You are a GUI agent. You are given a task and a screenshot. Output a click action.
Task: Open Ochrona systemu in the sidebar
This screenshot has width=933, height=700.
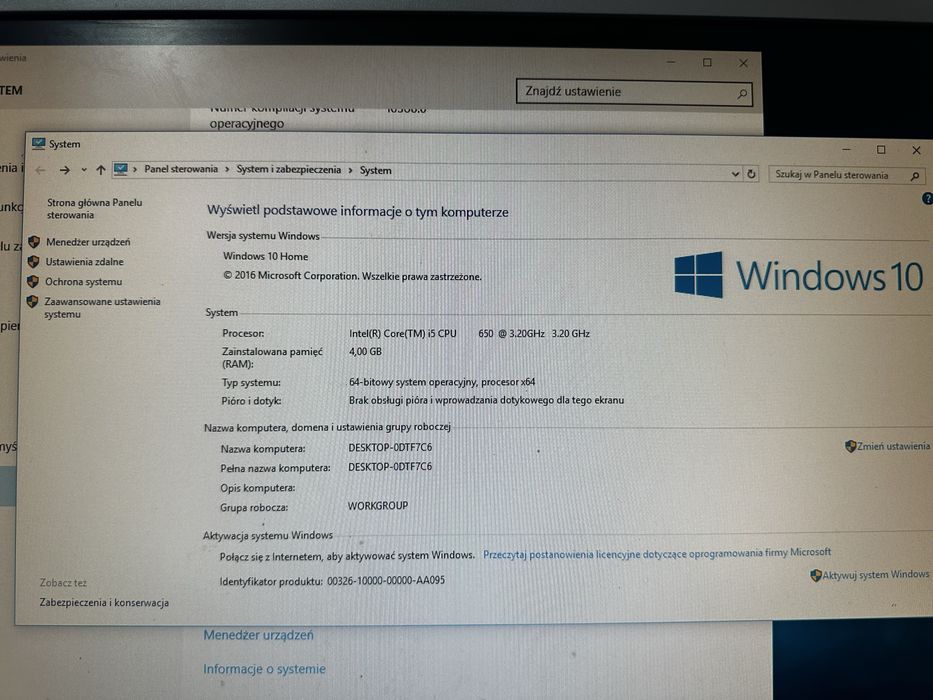pyautogui.click(x=83, y=282)
